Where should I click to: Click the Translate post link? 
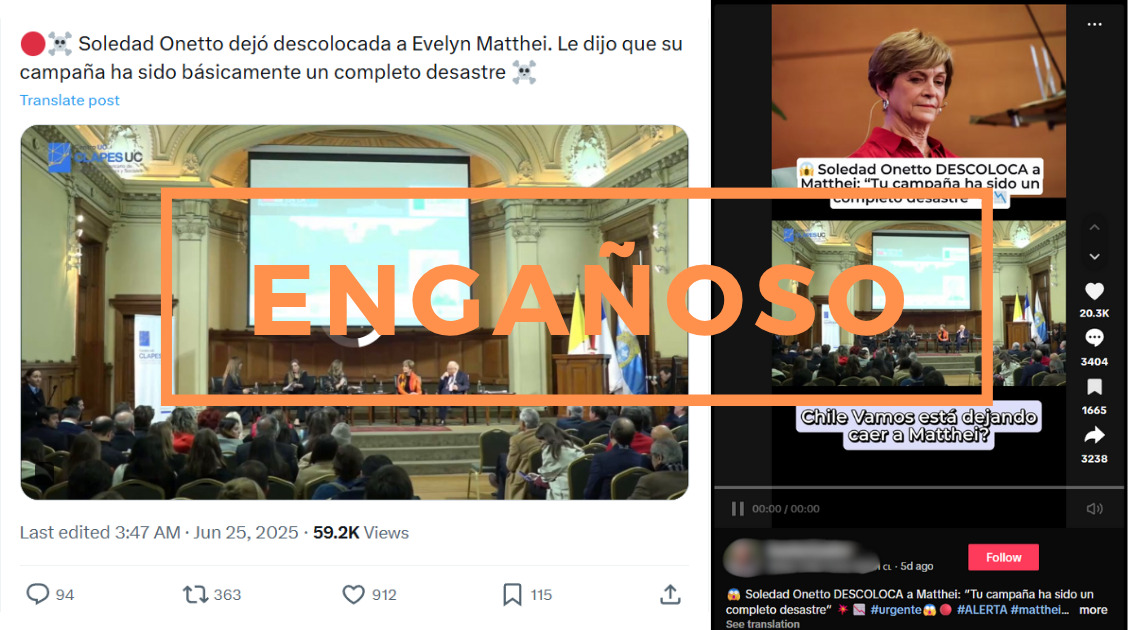coord(69,100)
